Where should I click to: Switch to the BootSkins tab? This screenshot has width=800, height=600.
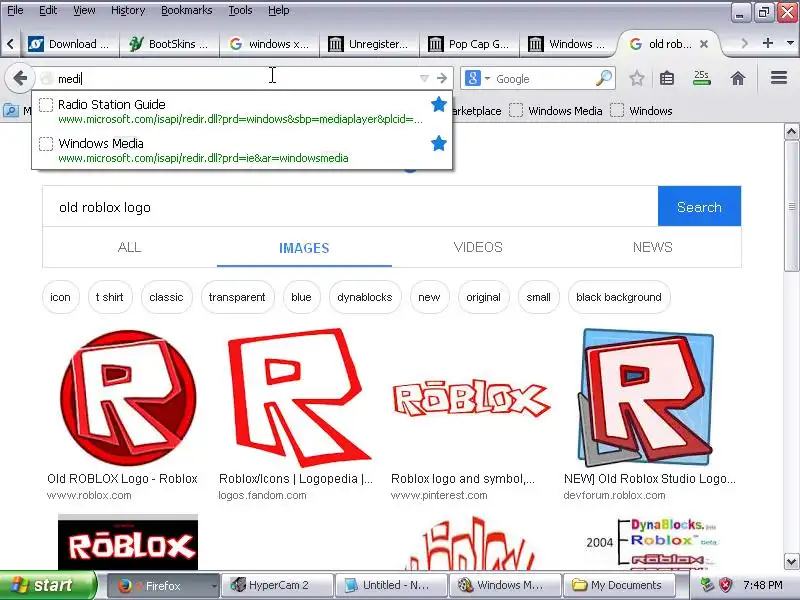(169, 44)
